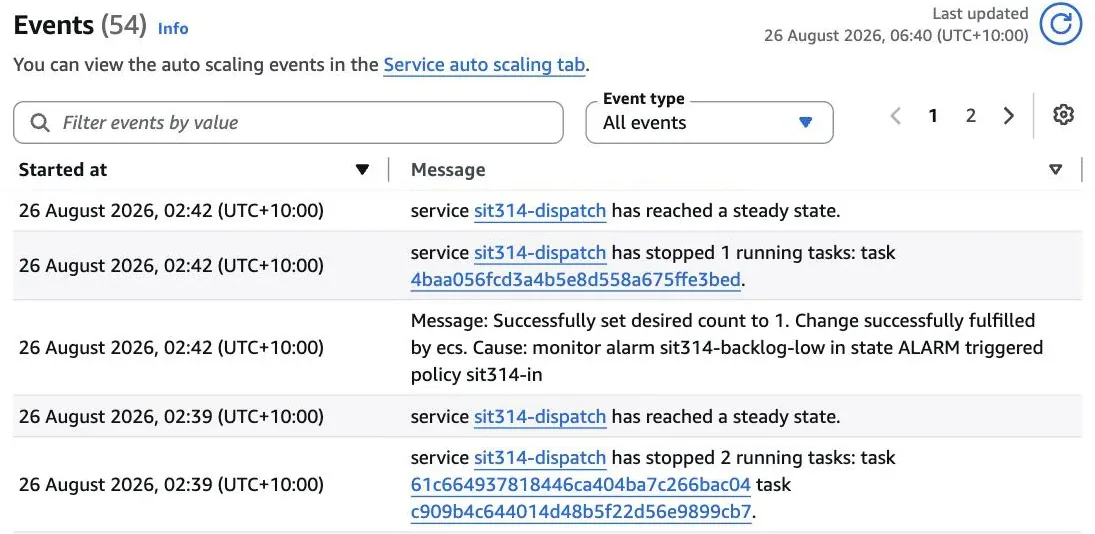Click the Events (54) heading
1095x534 pixels.
coord(80,26)
